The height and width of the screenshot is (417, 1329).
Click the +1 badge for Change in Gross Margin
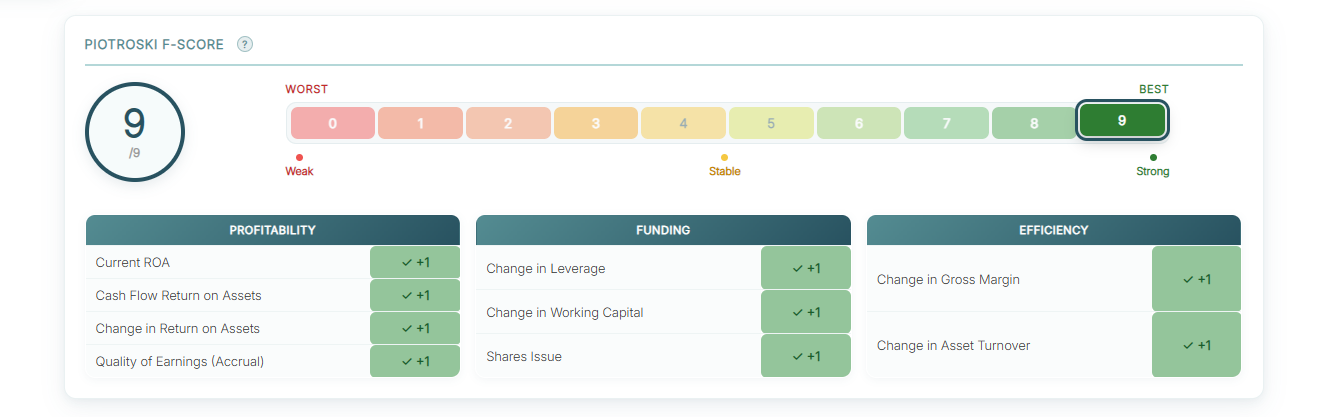(1196, 279)
